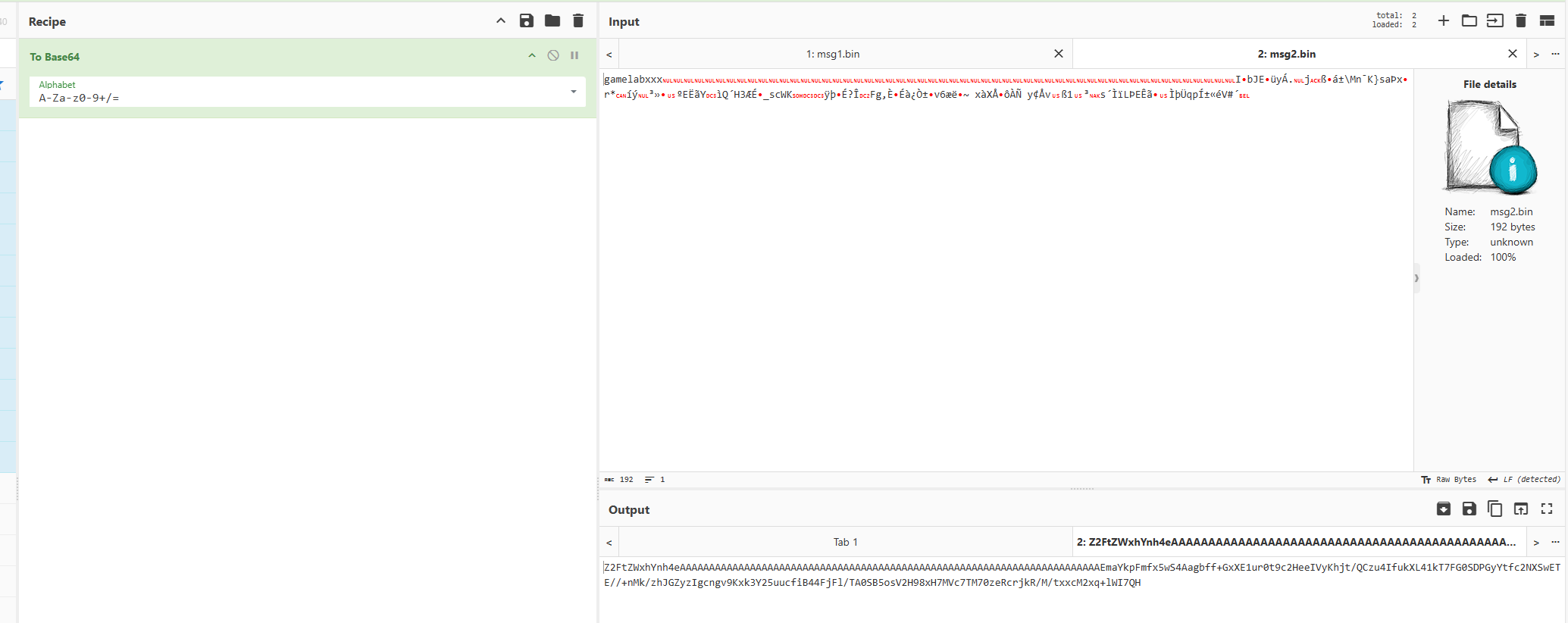Open the output tabs more-options menu
The image size is (1568, 623).
point(1555,543)
